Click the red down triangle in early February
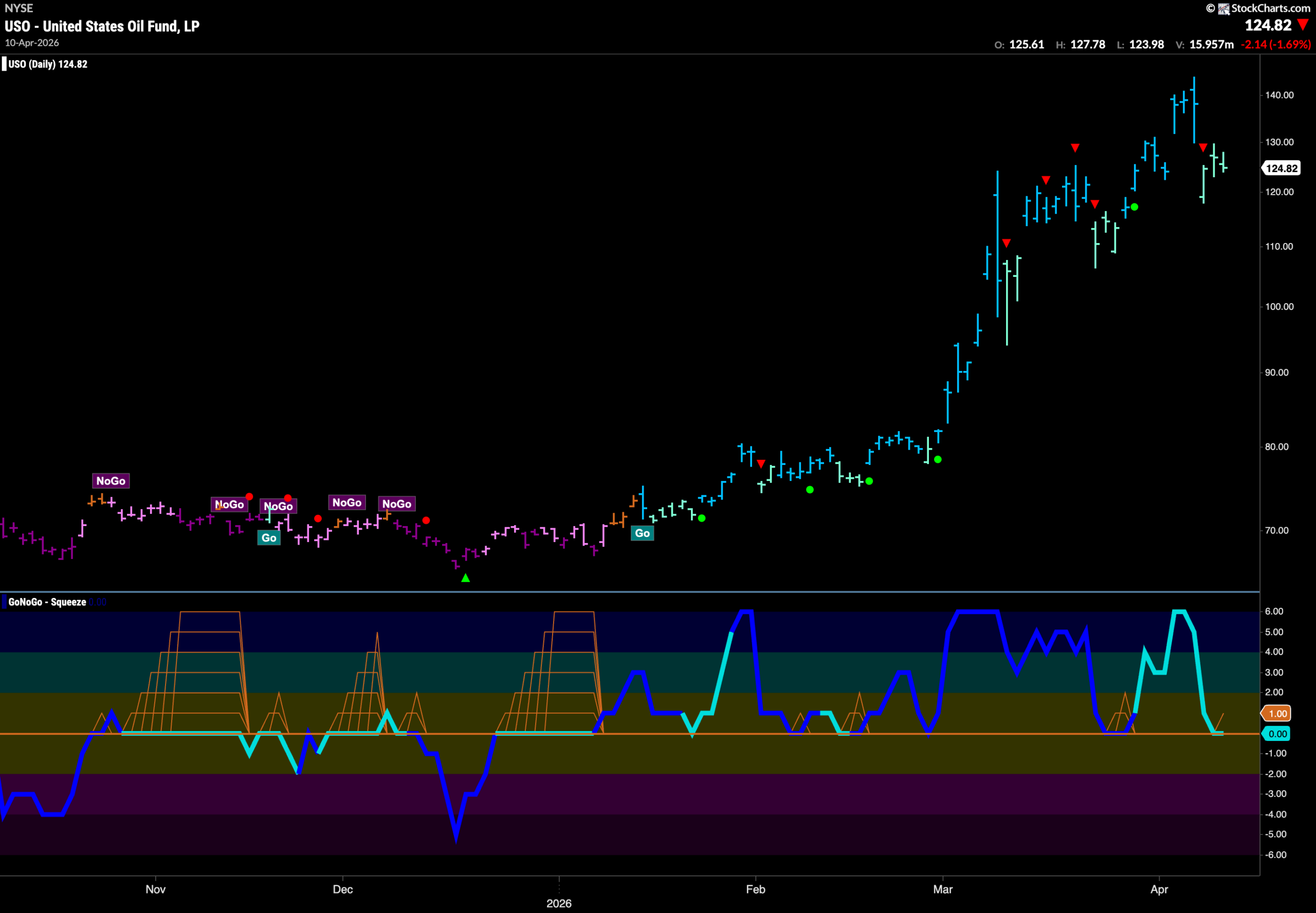Screen dimensions: 1316x913 click(x=761, y=464)
